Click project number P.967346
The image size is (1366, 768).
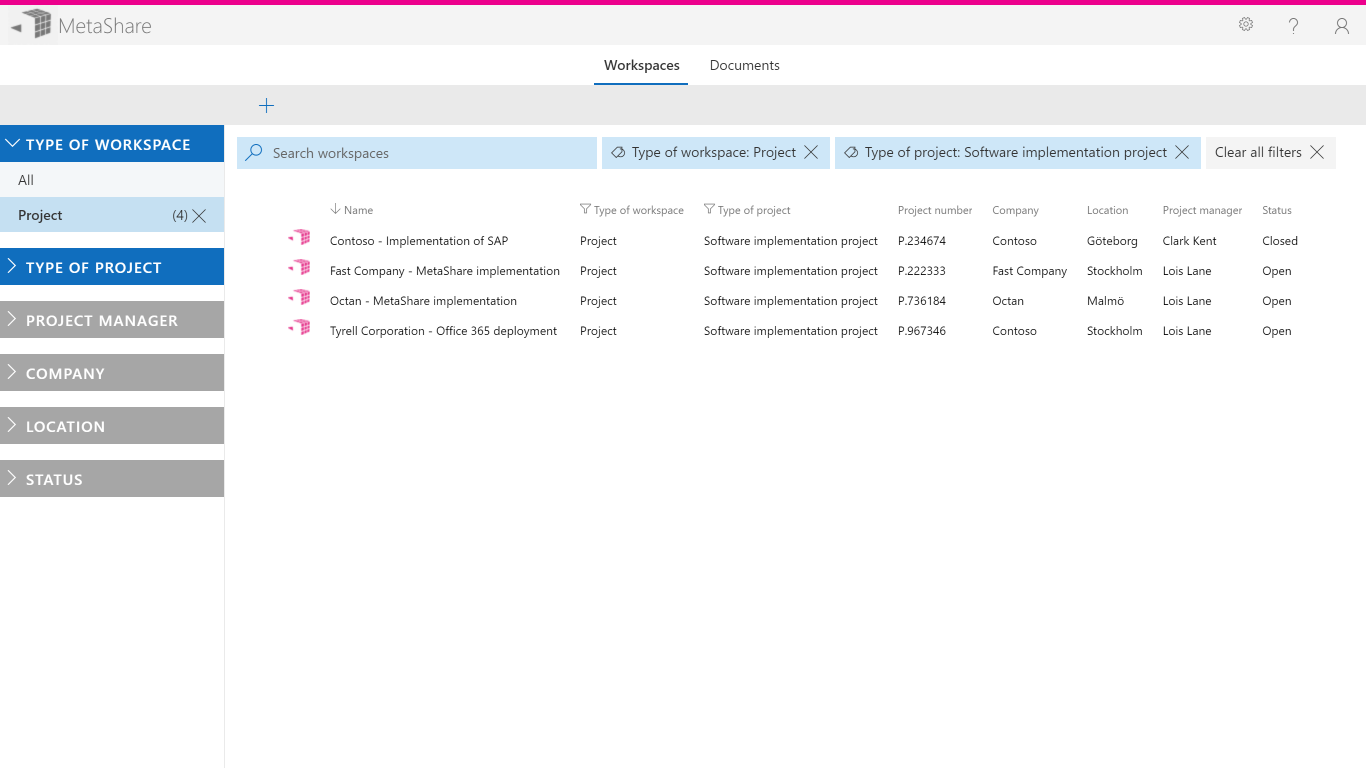[x=922, y=331]
